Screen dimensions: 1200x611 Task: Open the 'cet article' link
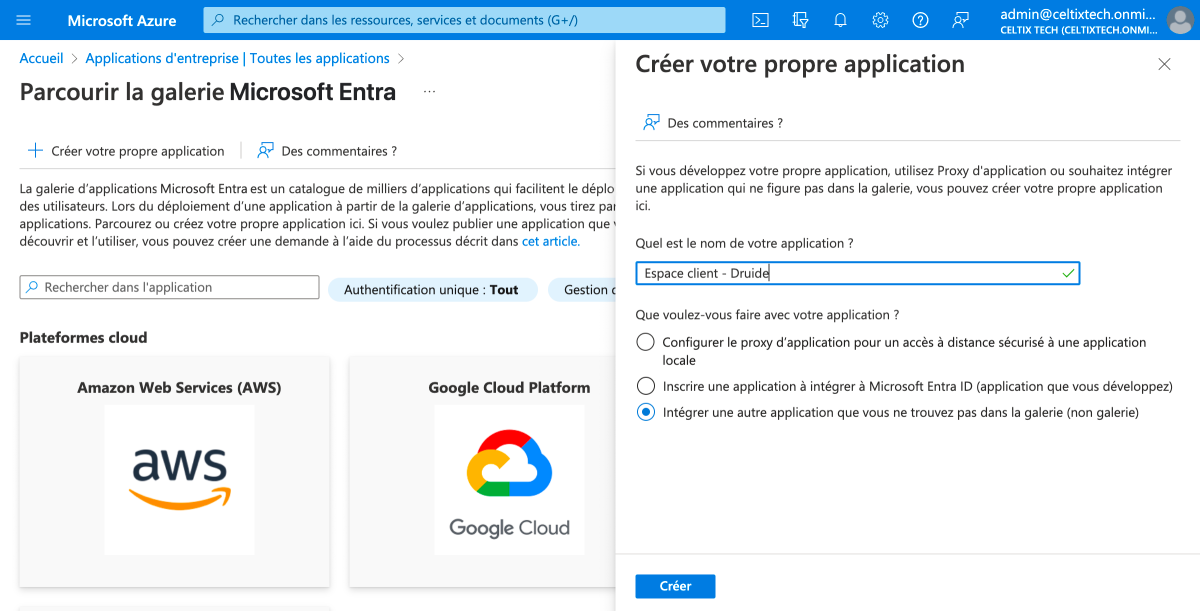pos(550,241)
